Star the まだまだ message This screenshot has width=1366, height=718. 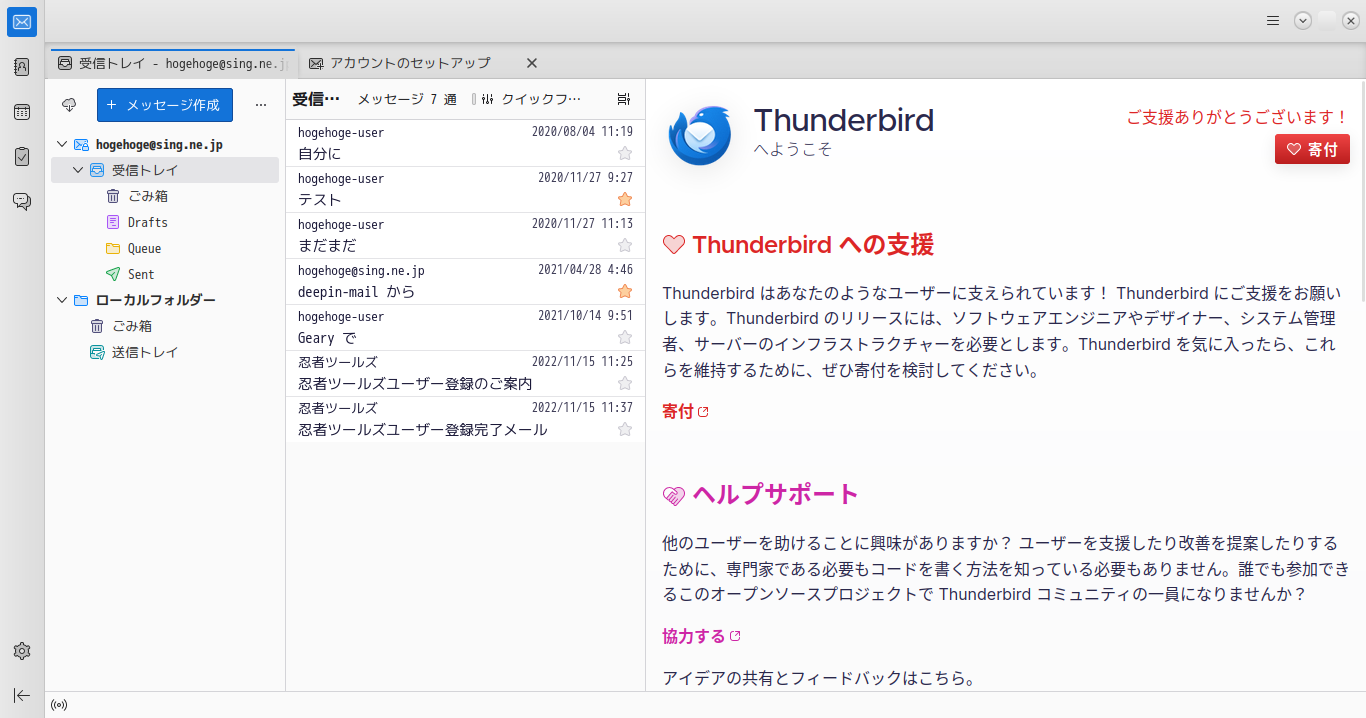click(625, 245)
